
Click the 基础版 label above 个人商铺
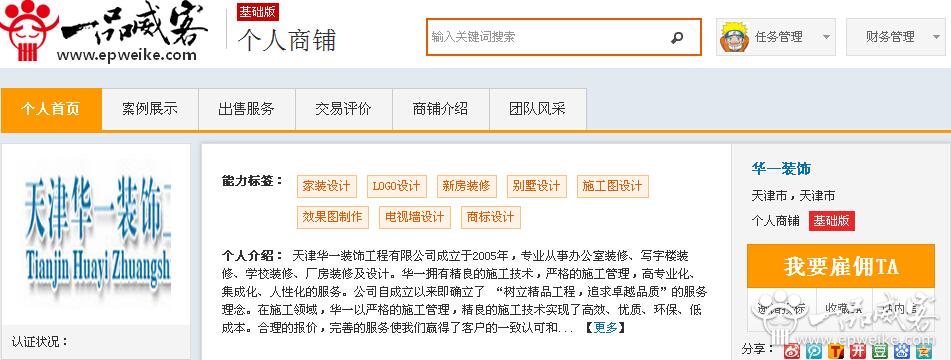258,11
